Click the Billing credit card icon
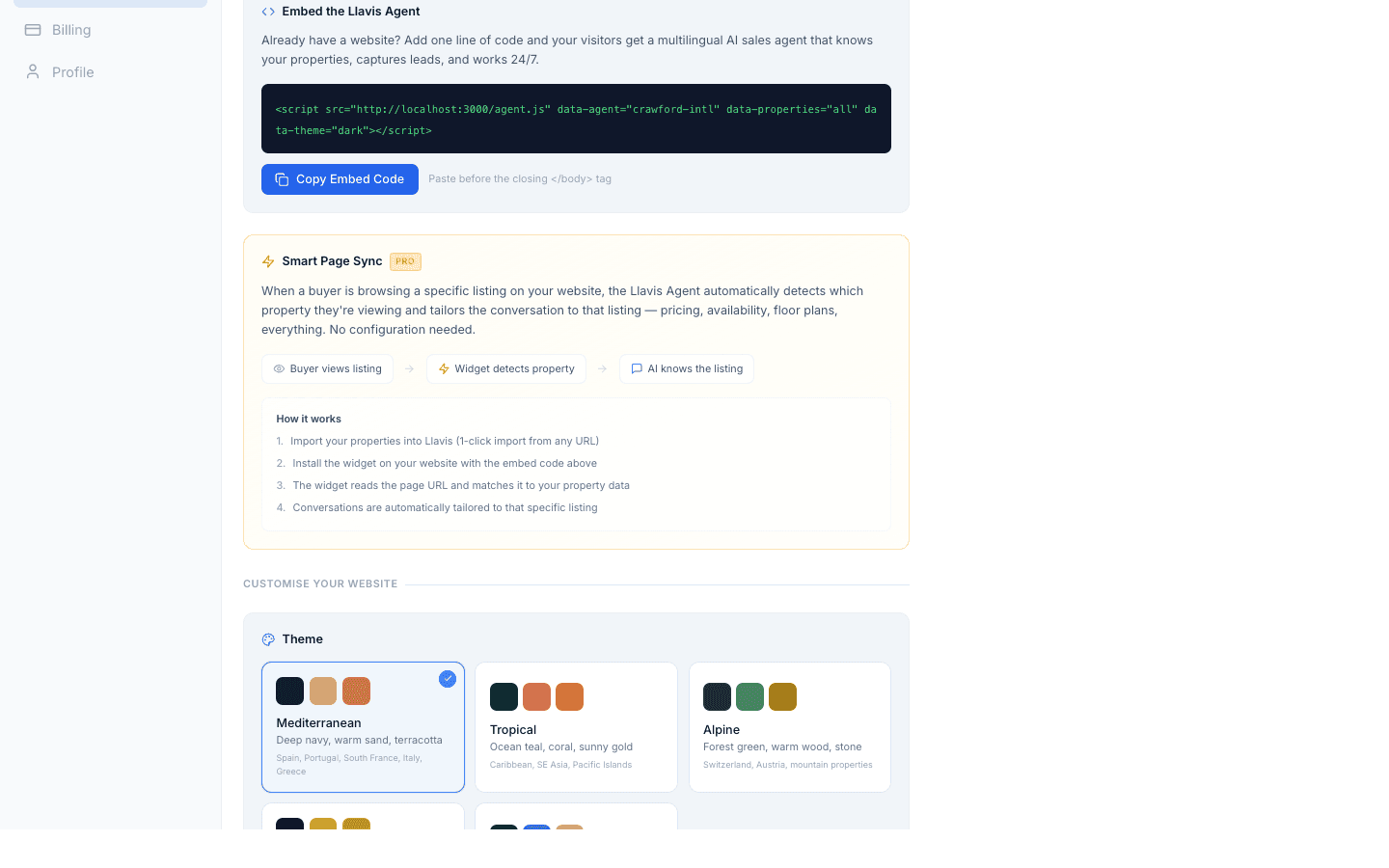Image resolution: width=1389 pixels, height=868 pixels. pos(34,30)
